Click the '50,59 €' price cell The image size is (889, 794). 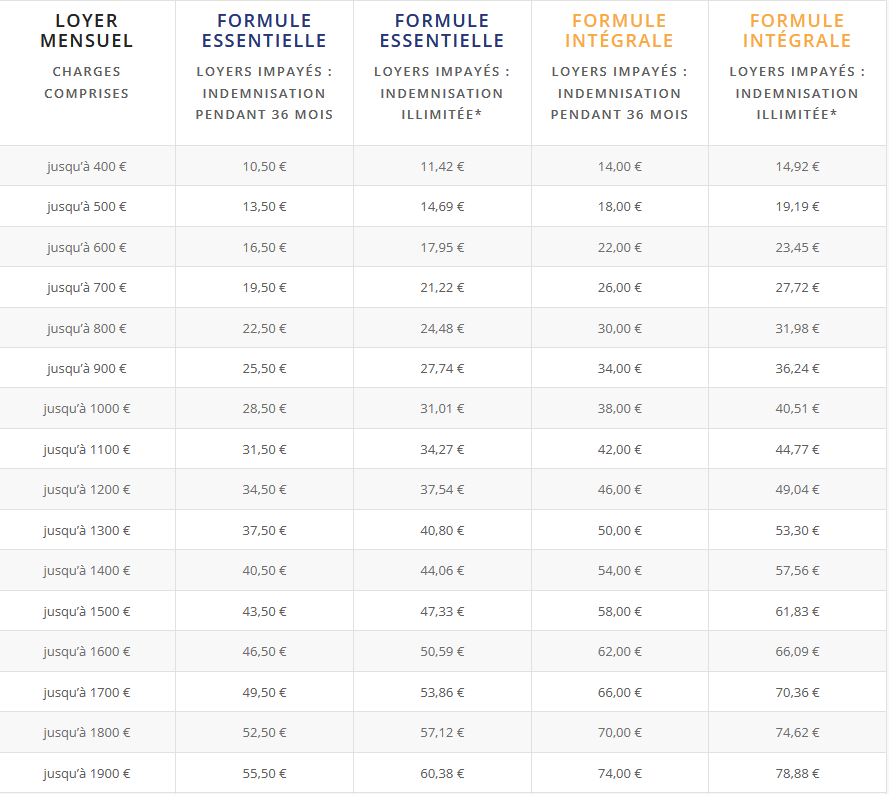(x=442, y=652)
